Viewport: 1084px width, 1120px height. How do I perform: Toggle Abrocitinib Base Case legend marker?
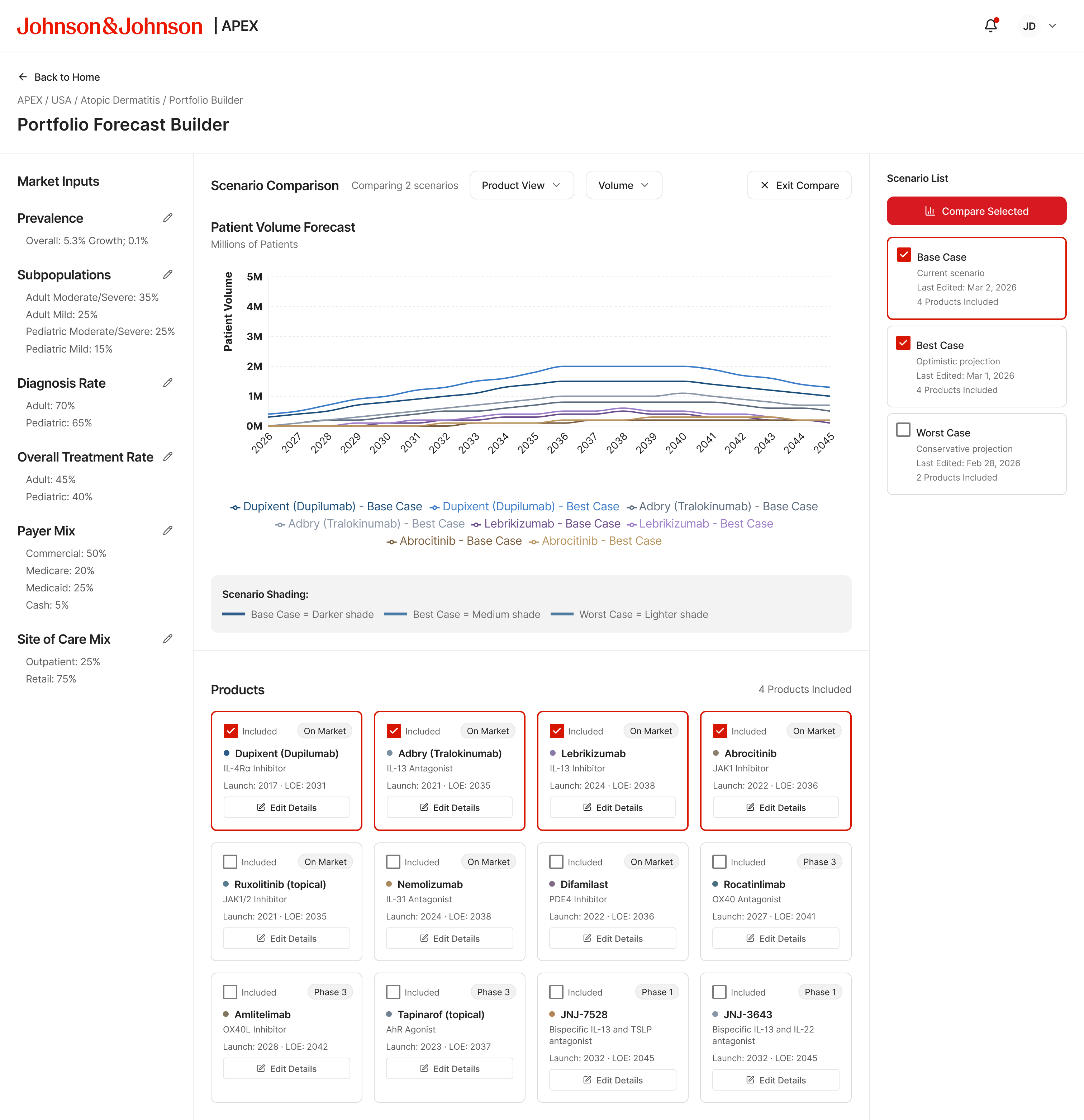tap(391, 542)
